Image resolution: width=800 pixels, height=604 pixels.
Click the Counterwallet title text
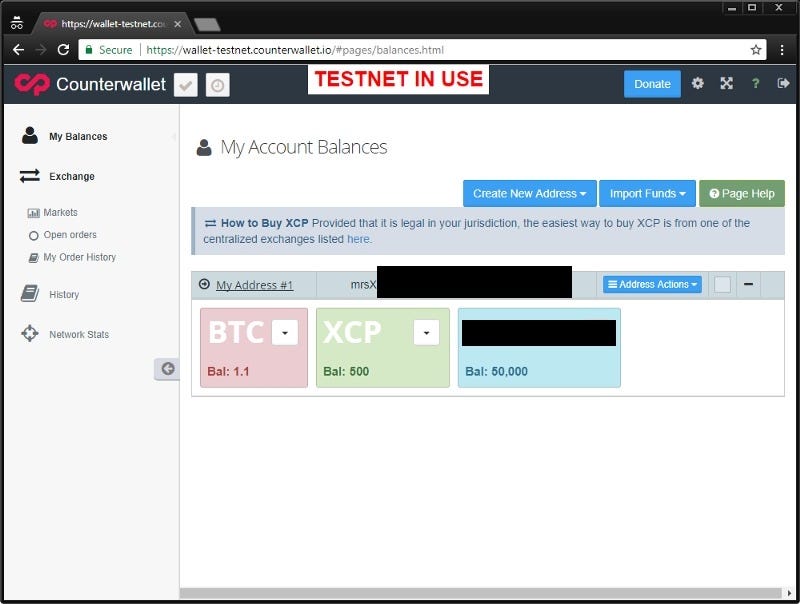pyautogui.click(x=111, y=84)
